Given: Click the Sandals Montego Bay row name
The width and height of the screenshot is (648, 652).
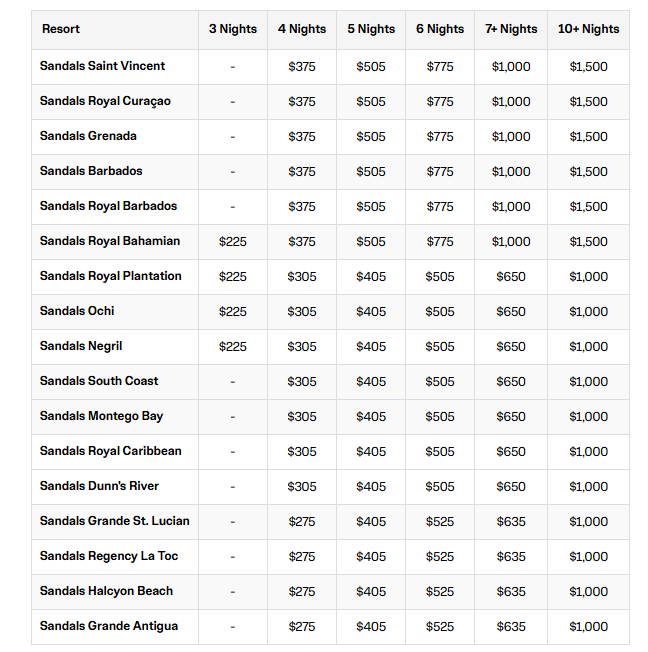Looking at the screenshot, I should point(101,416).
